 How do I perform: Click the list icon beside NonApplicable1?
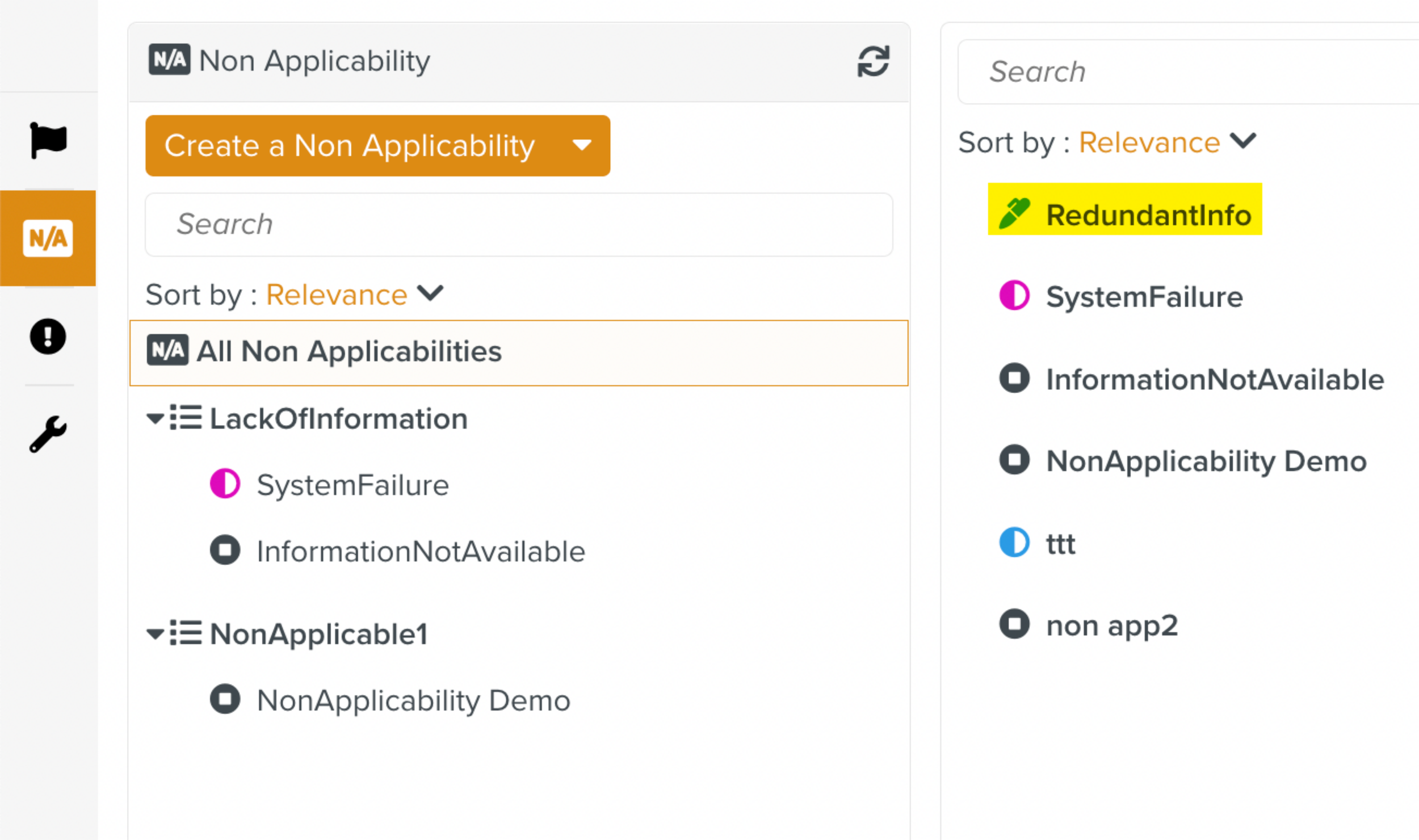186,633
